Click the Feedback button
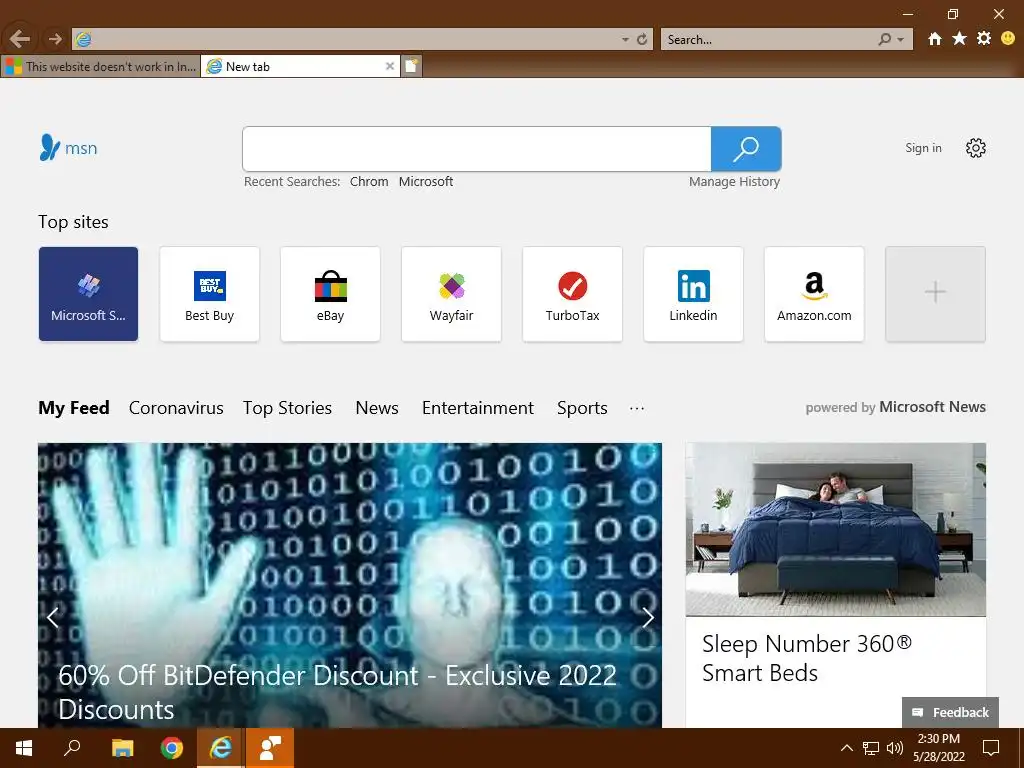This screenshot has height=768, width=1024. (x=950, y=712)
